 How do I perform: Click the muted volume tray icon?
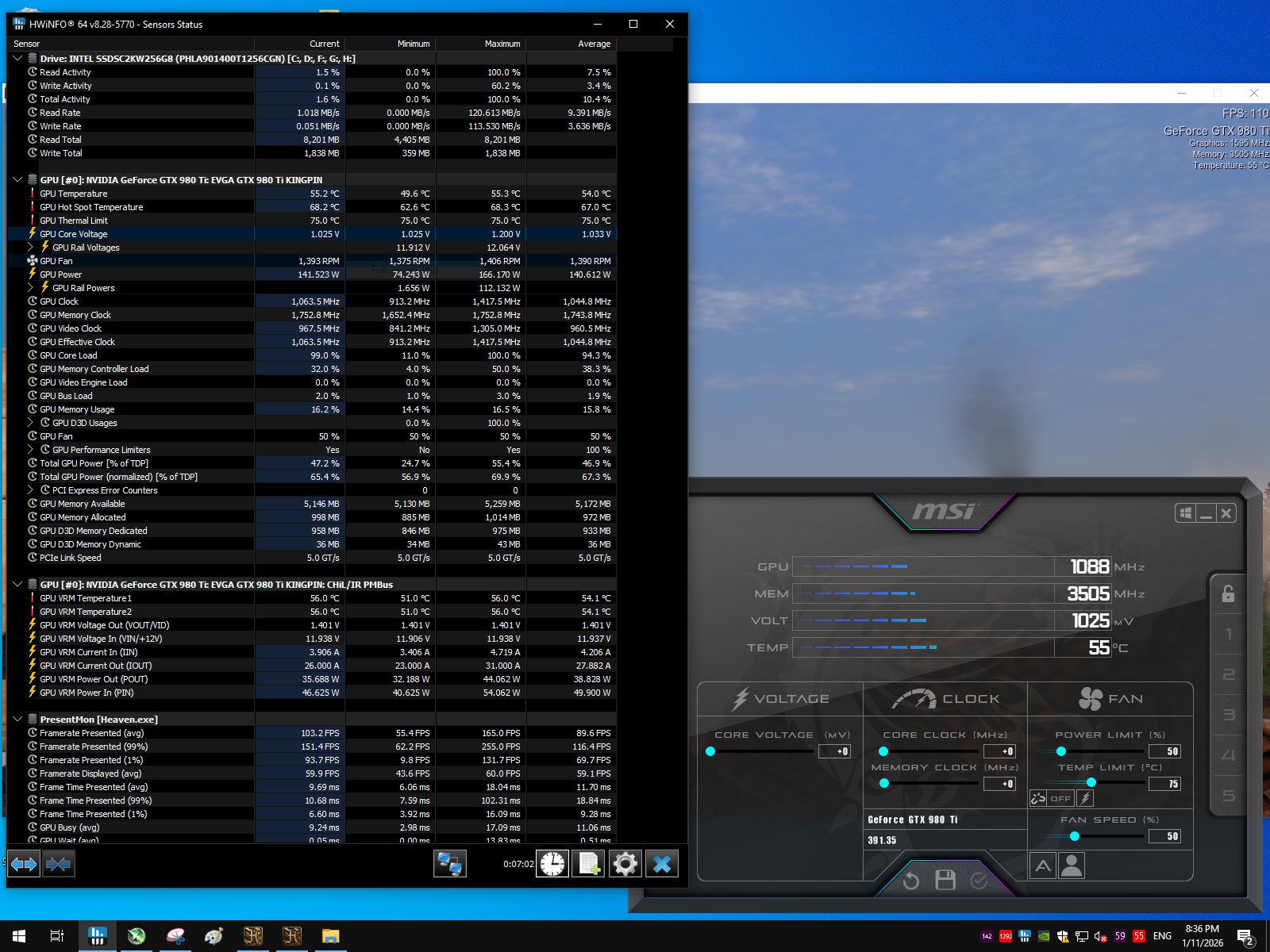pyautogui.click(x=1101, y=936)
